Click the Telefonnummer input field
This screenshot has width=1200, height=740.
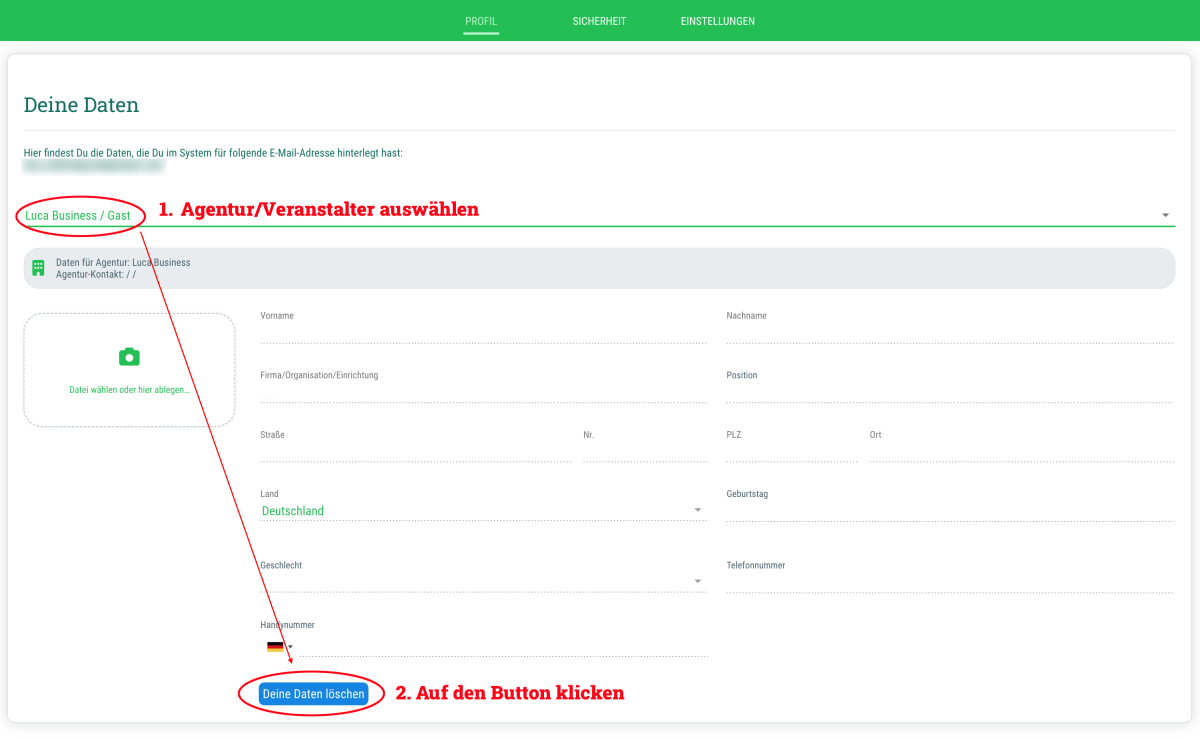tap(949, 582)
